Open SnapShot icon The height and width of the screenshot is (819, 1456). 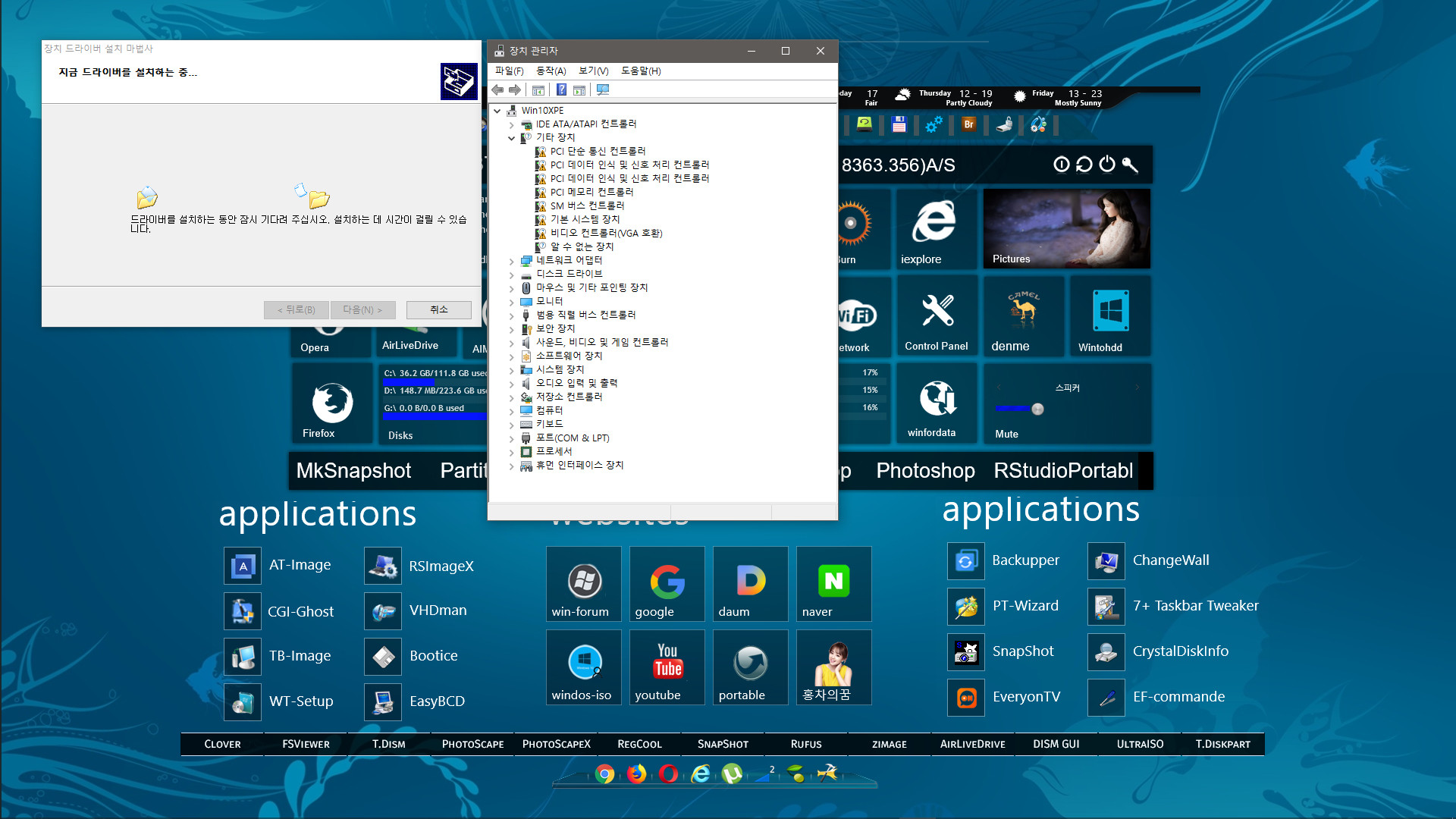[966, 652]
